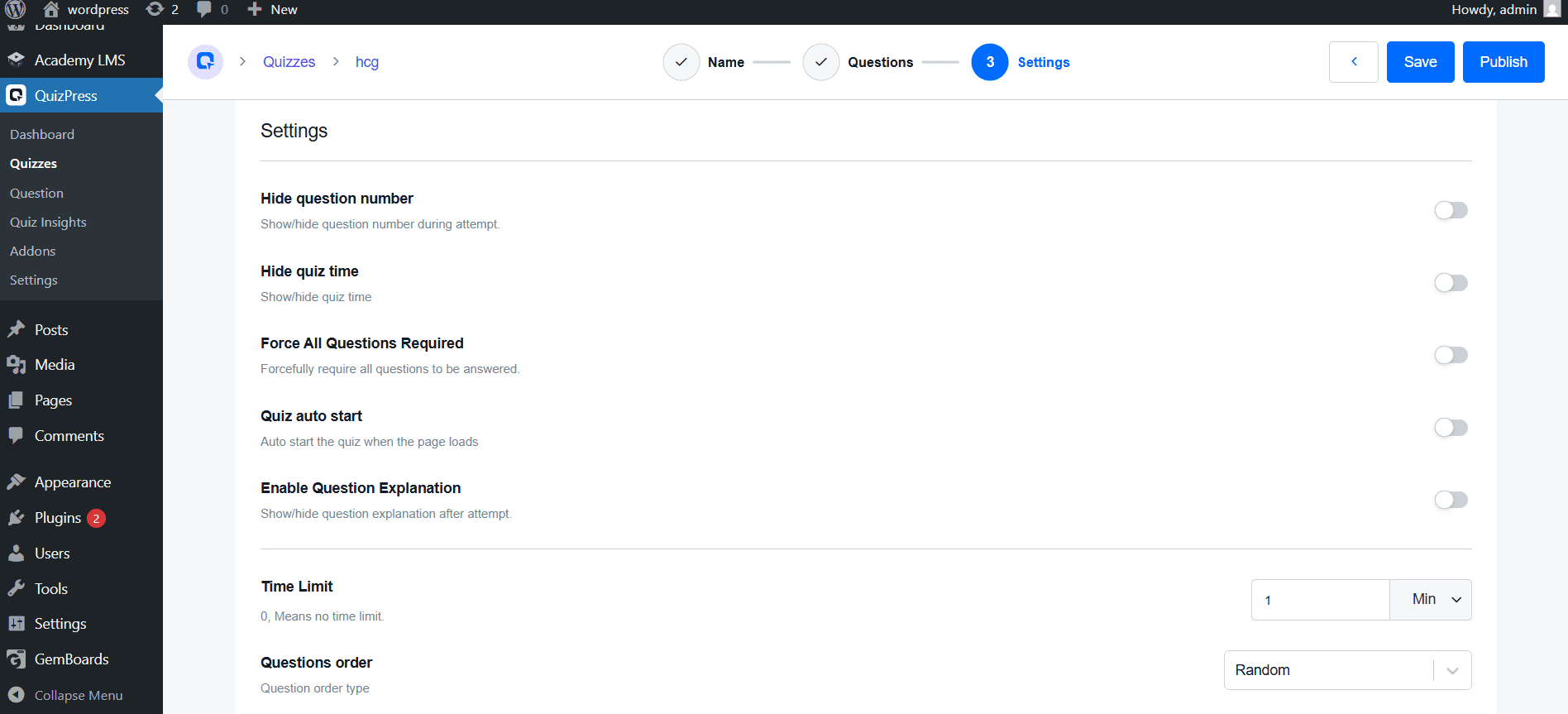Open the Academy LMS menu

coord(81,60)
